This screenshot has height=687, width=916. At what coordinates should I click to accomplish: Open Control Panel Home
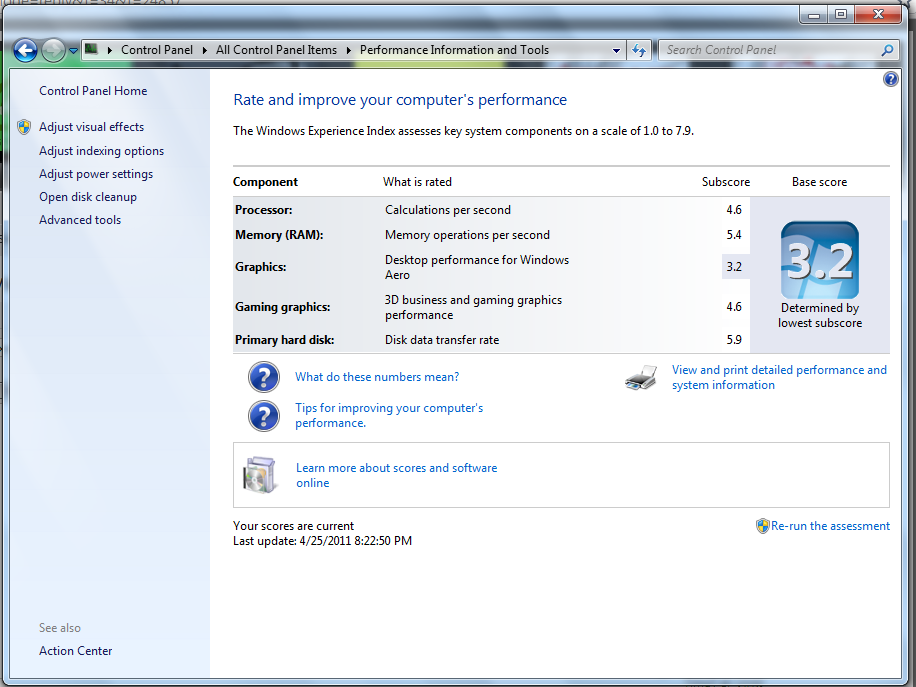coord(93,91)
